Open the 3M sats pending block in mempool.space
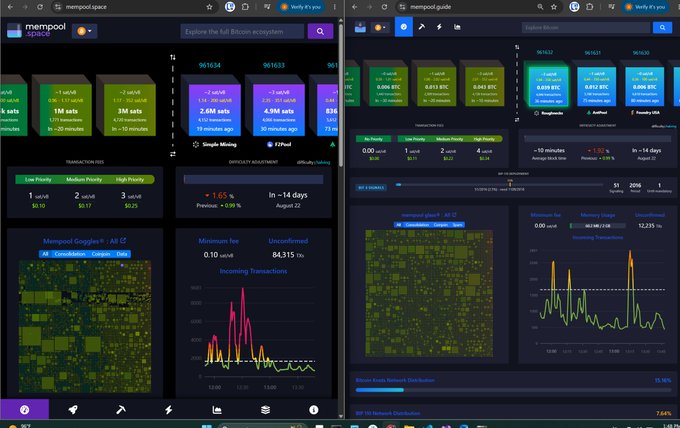The image size is (680, 428). point(130,110)
